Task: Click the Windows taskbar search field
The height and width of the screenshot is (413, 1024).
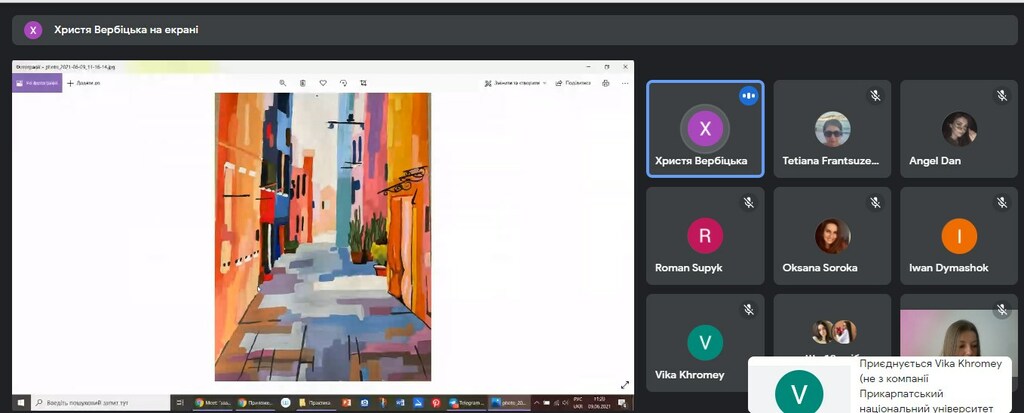Action: [100, 403]
